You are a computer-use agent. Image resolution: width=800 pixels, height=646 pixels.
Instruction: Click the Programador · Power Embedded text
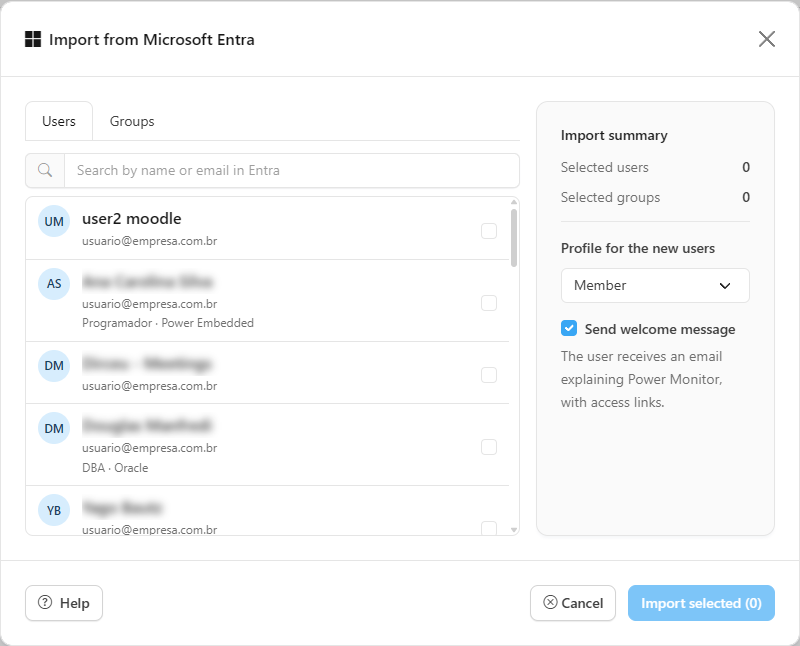point(168,323)
